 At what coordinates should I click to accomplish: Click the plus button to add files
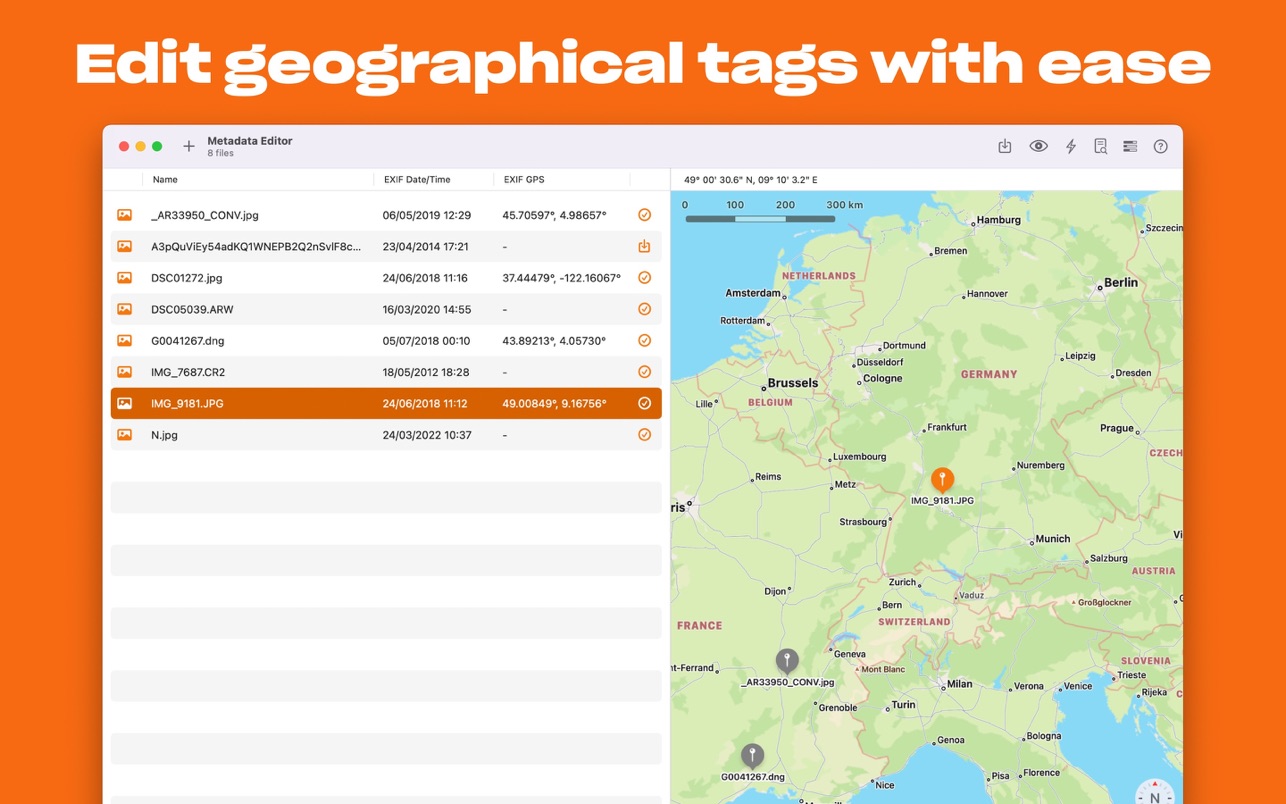188,147
